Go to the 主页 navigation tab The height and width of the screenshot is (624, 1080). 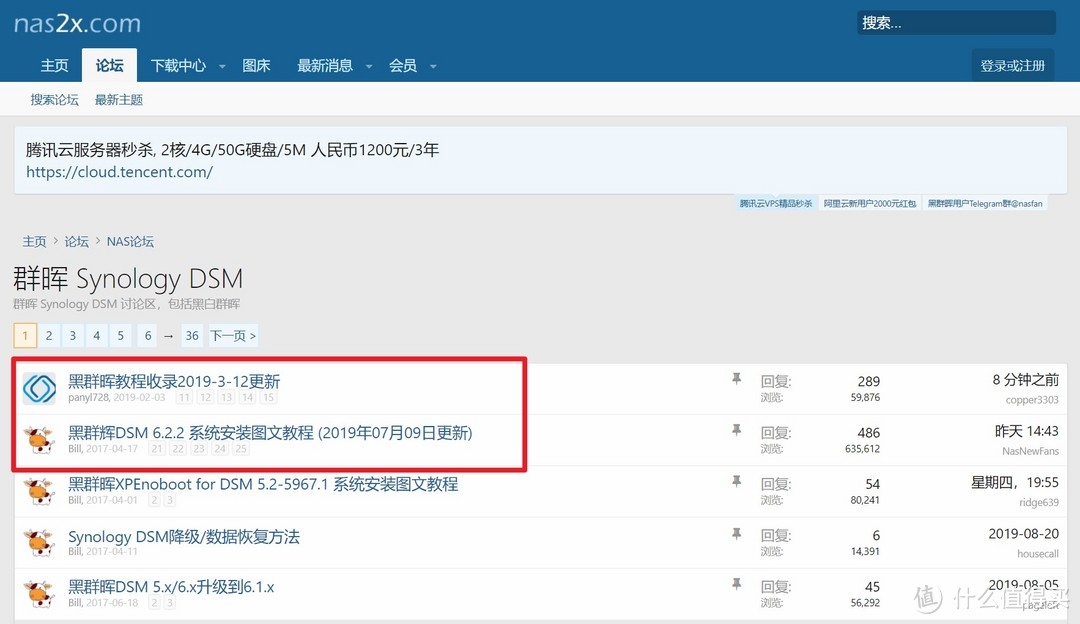coord(54,65)
